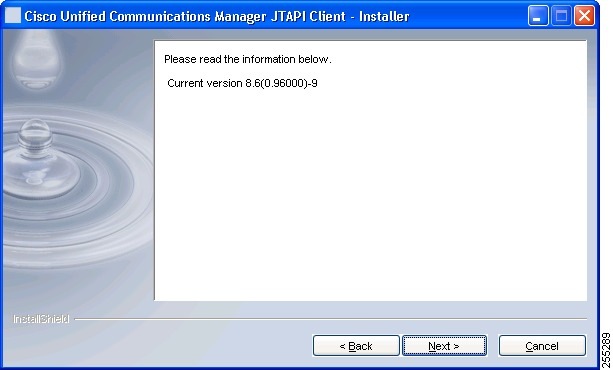Click the Next button to continue
This screenshot has height=370, width=613.
(x=445, y=346)
